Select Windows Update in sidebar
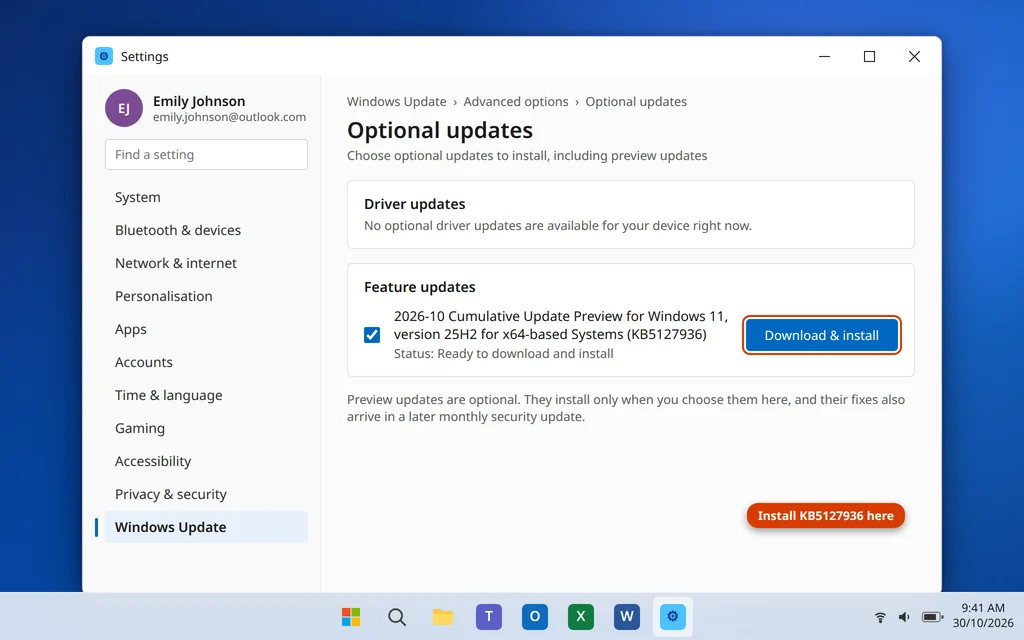Screen dimensions: 1024x640 coord(206,527)
